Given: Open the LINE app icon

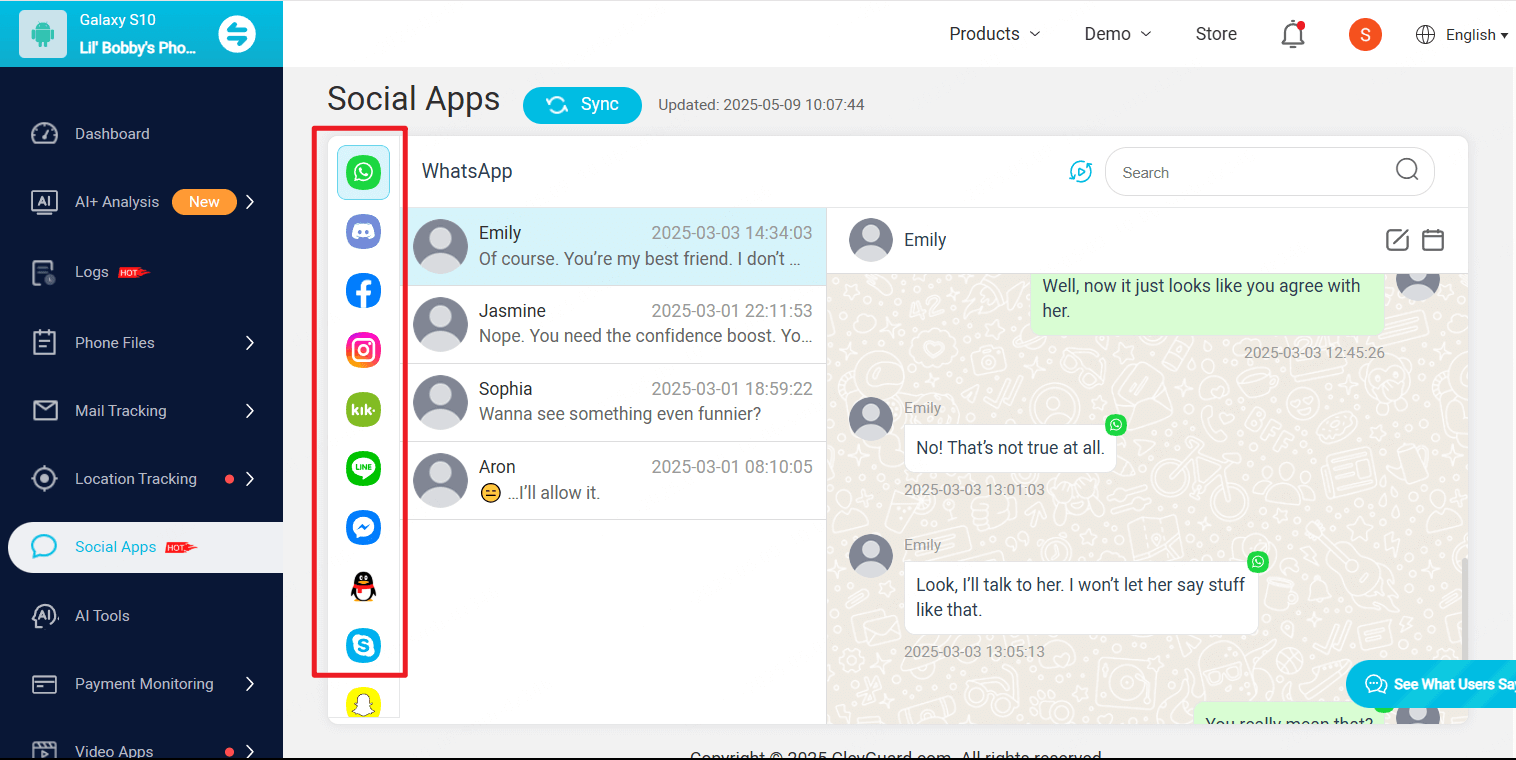Looking at the screenshot, I should [x=363, y=468].
